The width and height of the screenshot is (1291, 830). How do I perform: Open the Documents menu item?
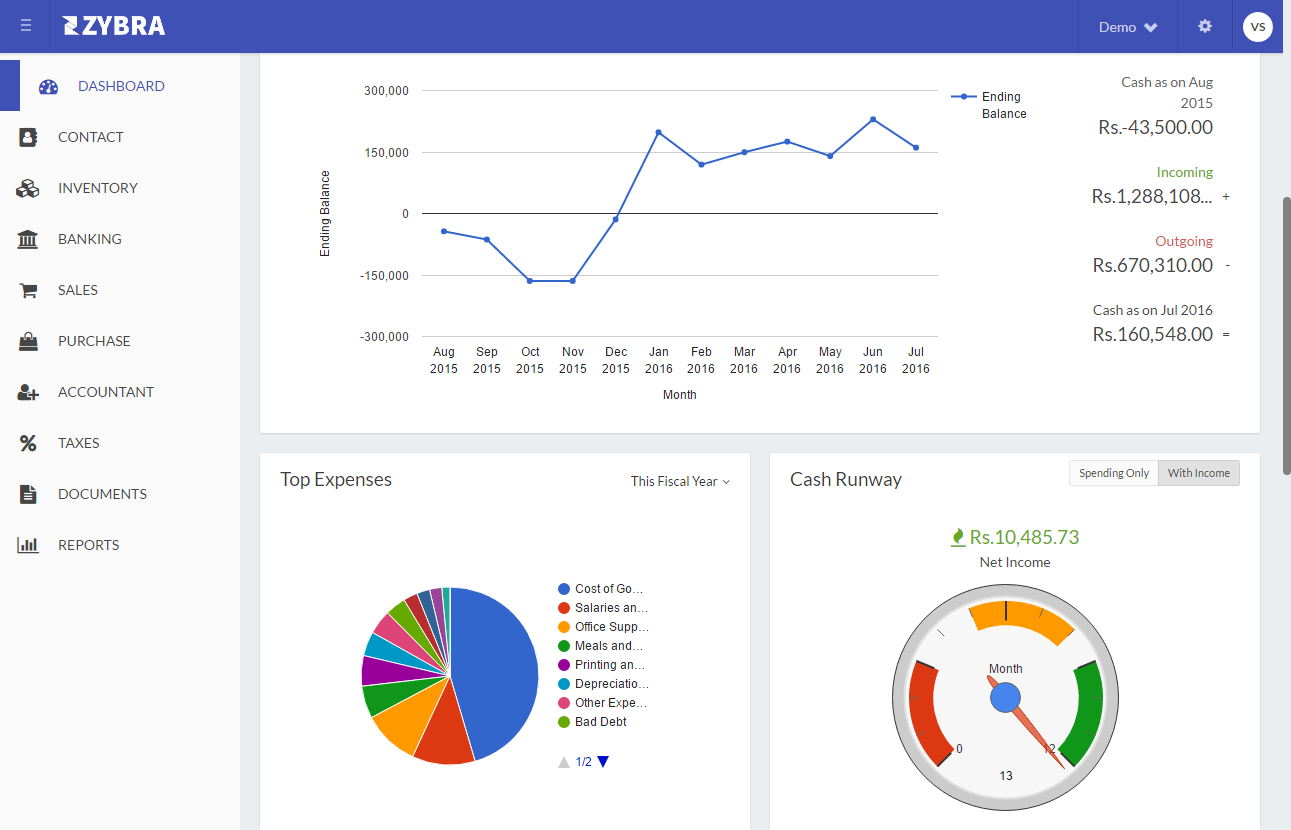120,494
